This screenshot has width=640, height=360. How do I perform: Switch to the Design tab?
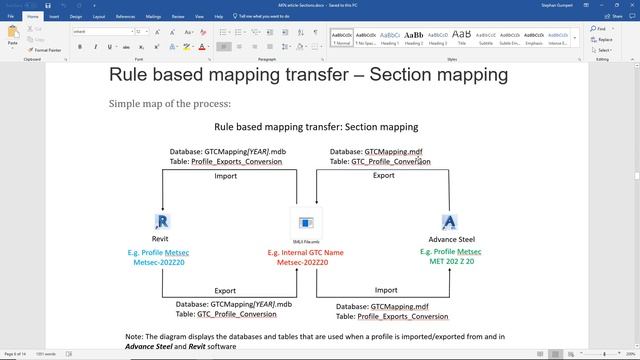(76, 17)
